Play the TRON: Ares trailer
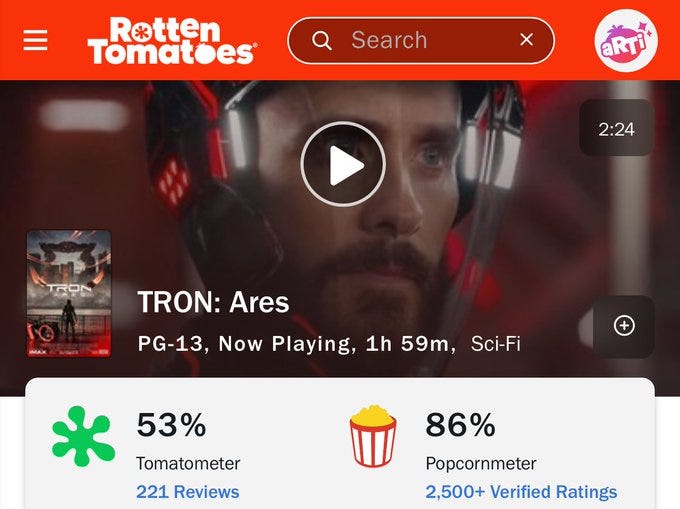 343,164
